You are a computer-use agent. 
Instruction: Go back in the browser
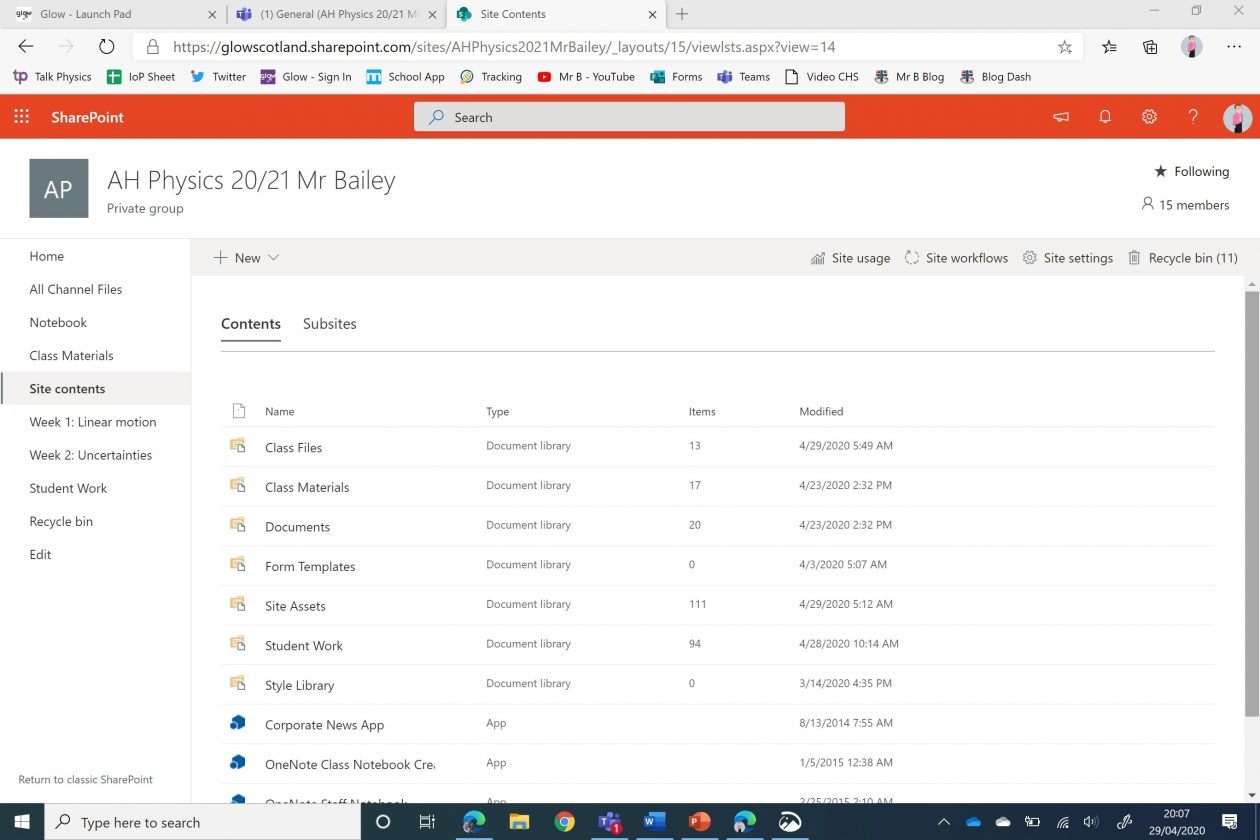pos(26,46)
